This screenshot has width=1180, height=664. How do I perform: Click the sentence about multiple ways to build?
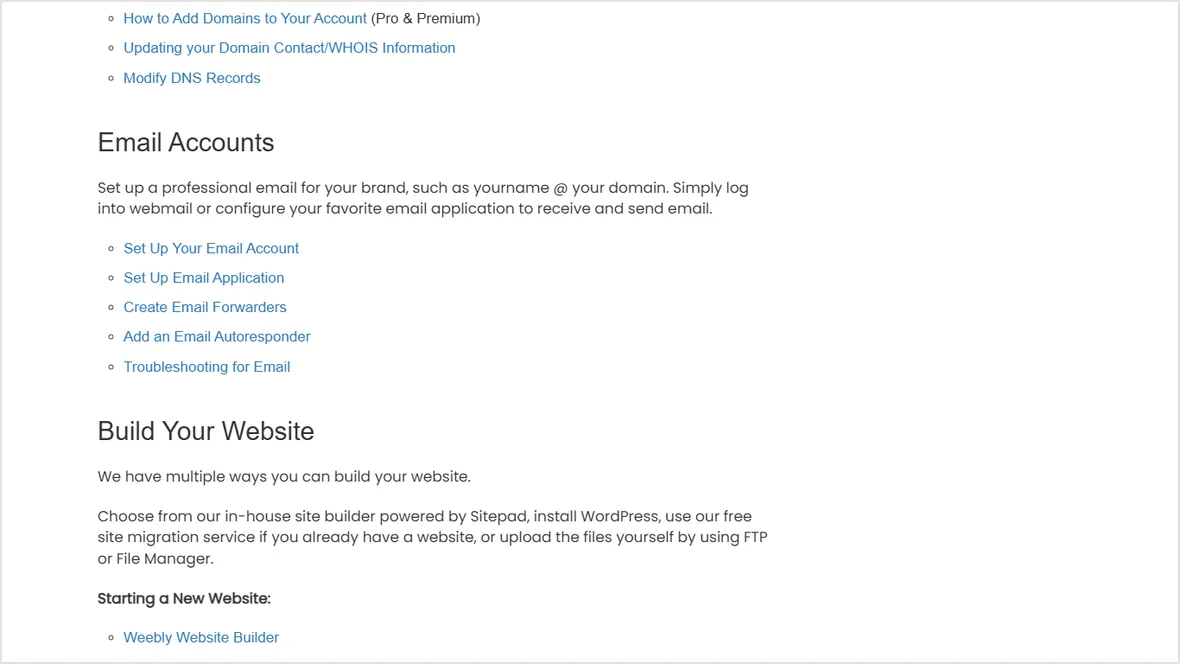(284, 477)
